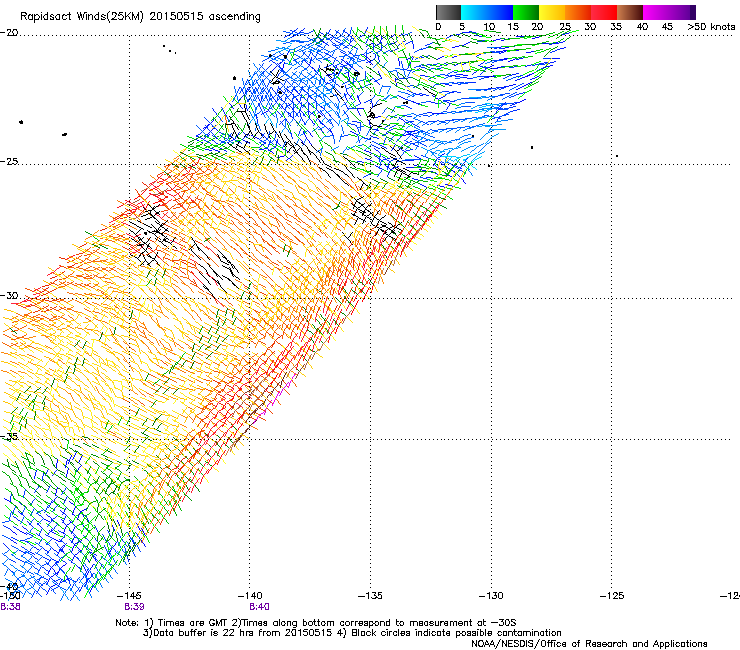Click the "25" legend scale label
Viewport: 740px width, 650px height.
565,27
